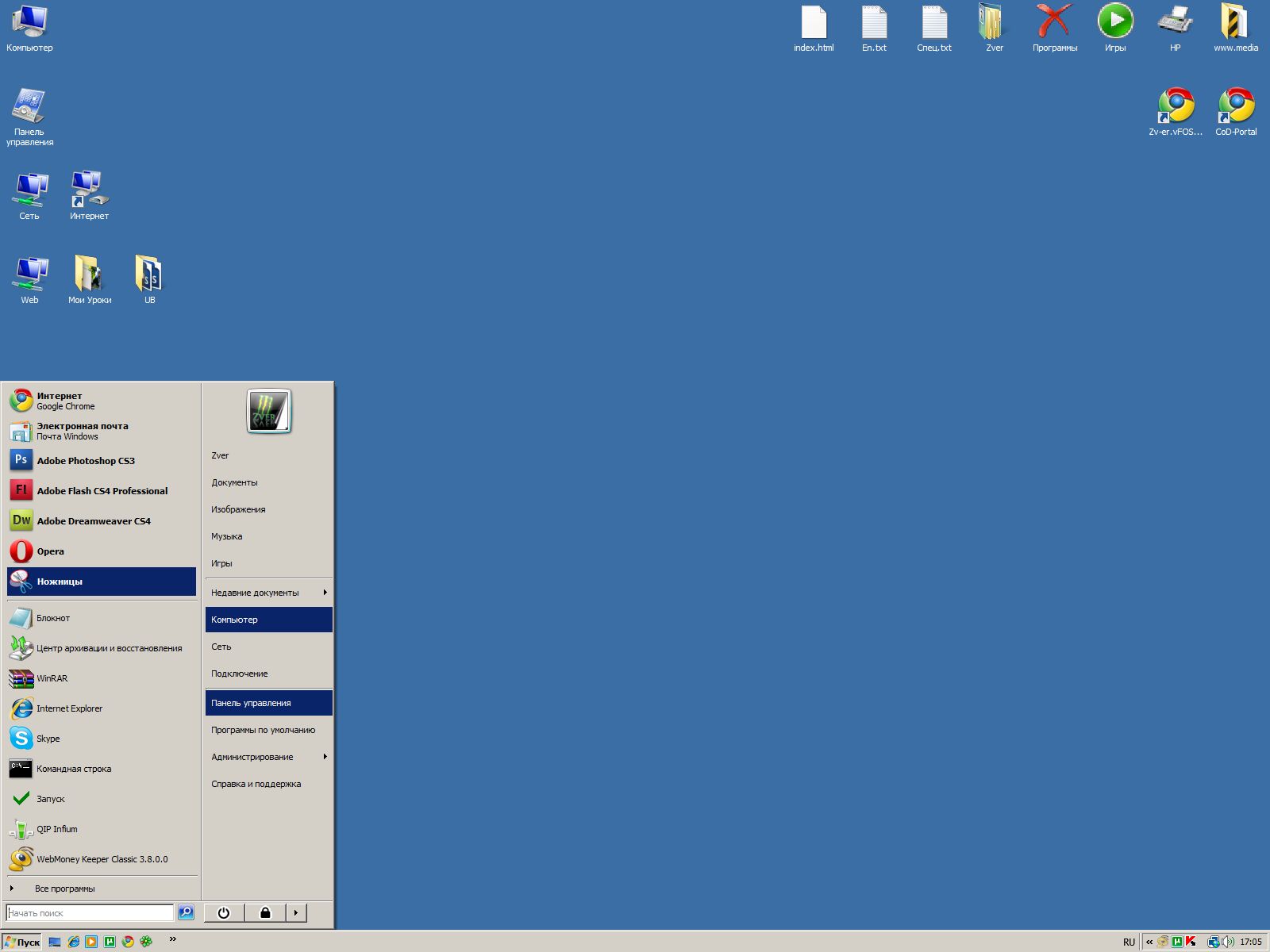Open Skype from the Start menu
The width and height of the screenshot is (1270, 952).
[48, 739]
